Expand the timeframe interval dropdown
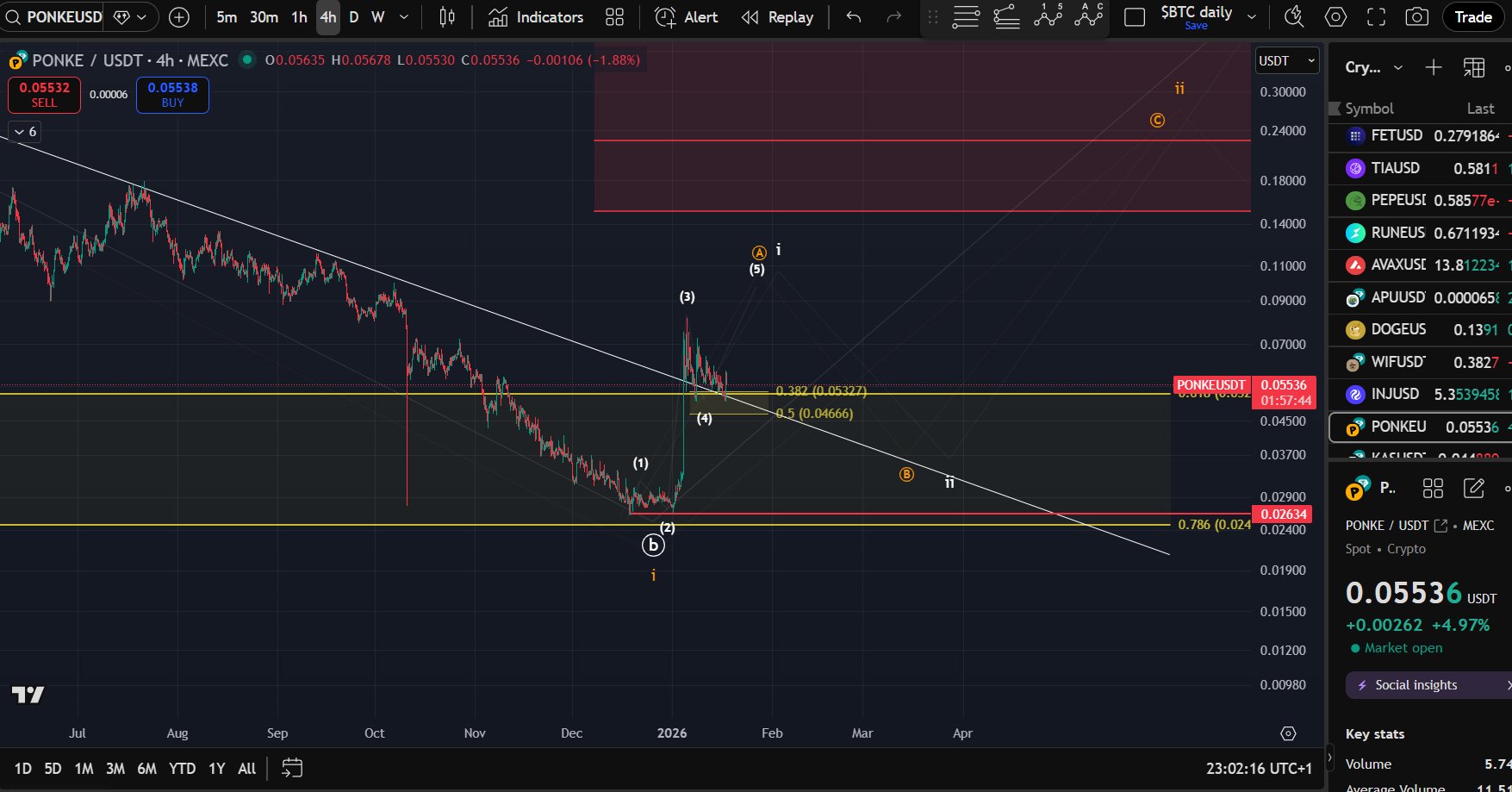The image size is (1512, 792). [404, 17]
